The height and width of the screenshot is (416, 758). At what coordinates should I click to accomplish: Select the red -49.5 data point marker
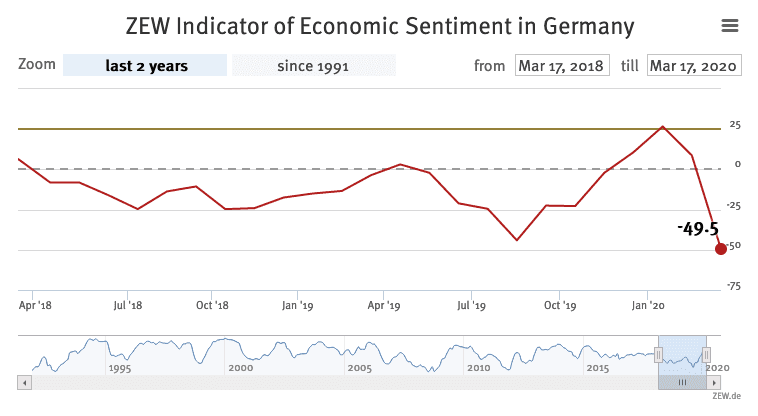click(x=720, y=248)
